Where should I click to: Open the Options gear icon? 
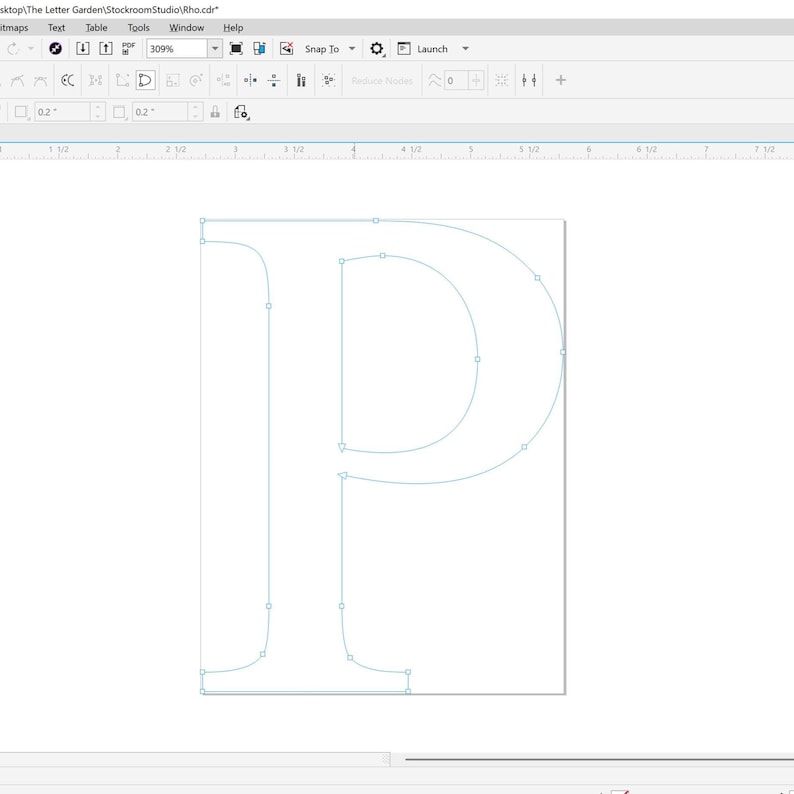point(376,49)
